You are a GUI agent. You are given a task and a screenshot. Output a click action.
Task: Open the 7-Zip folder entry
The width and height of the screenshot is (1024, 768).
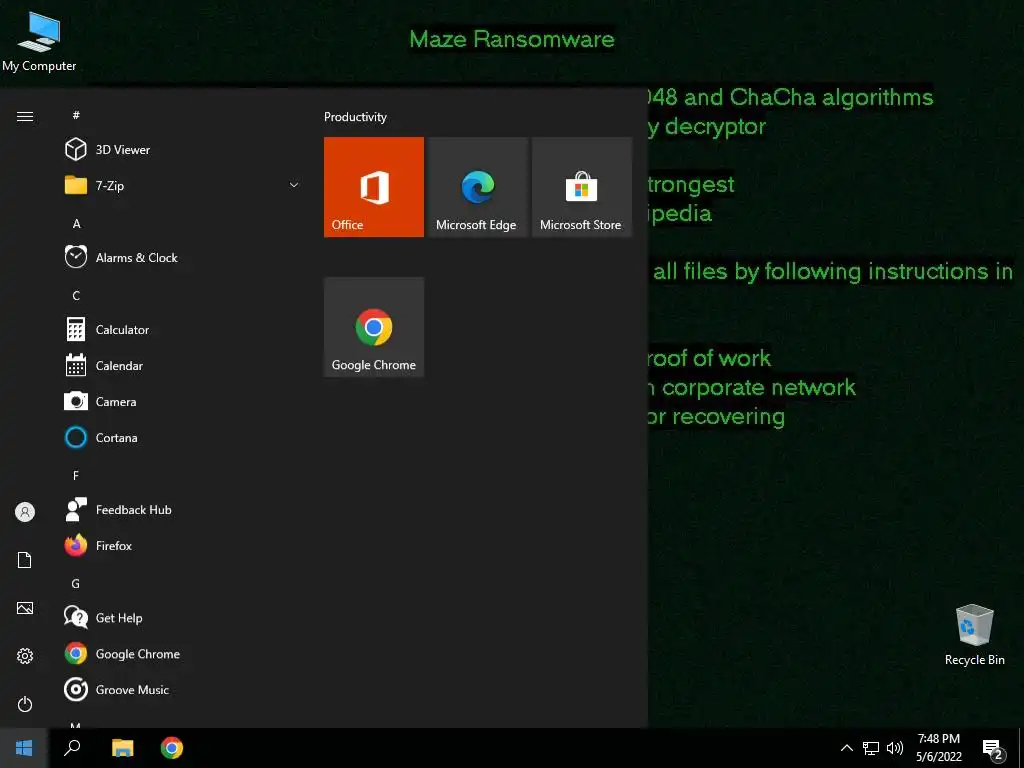point(182,185)
